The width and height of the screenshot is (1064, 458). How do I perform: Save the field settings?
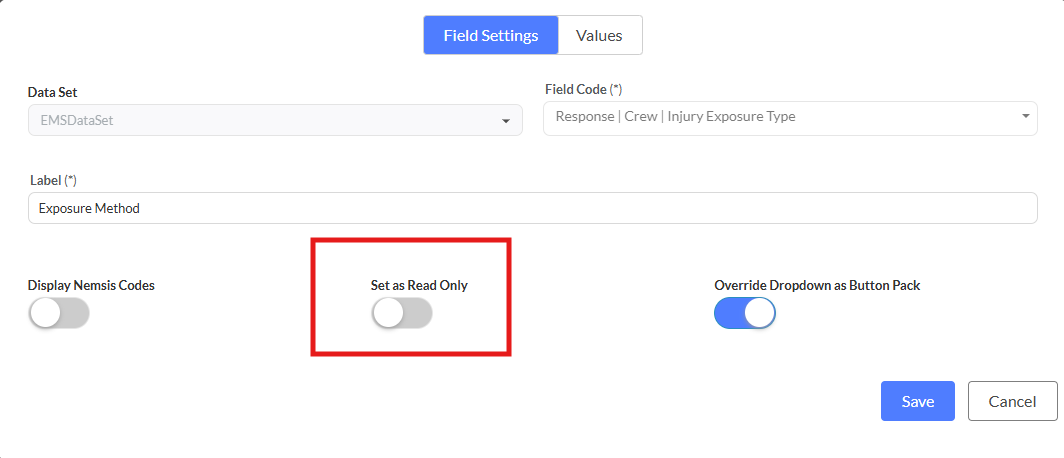(x=917, y=401)
